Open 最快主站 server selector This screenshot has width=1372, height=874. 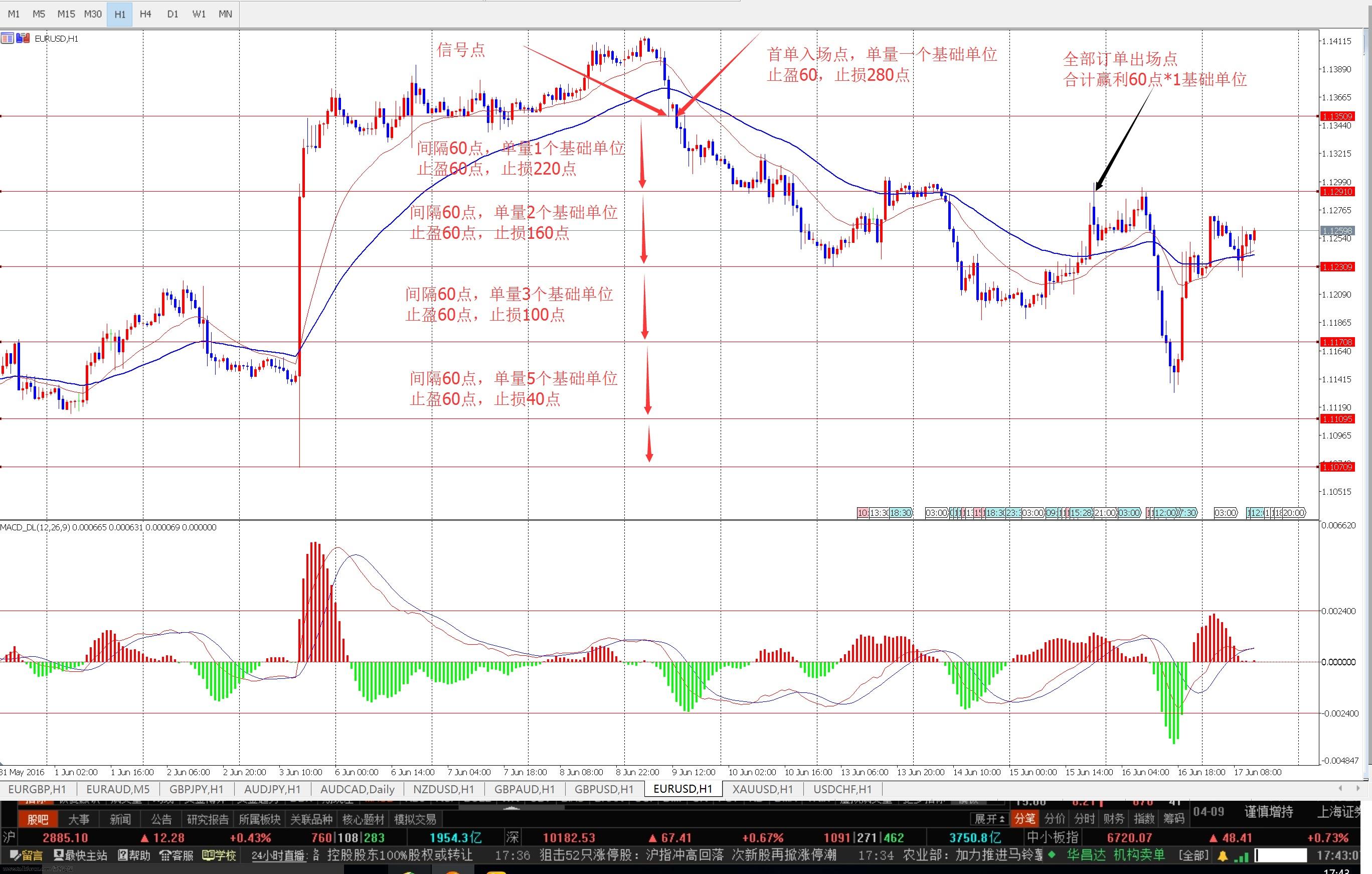[x=80, y=855]
